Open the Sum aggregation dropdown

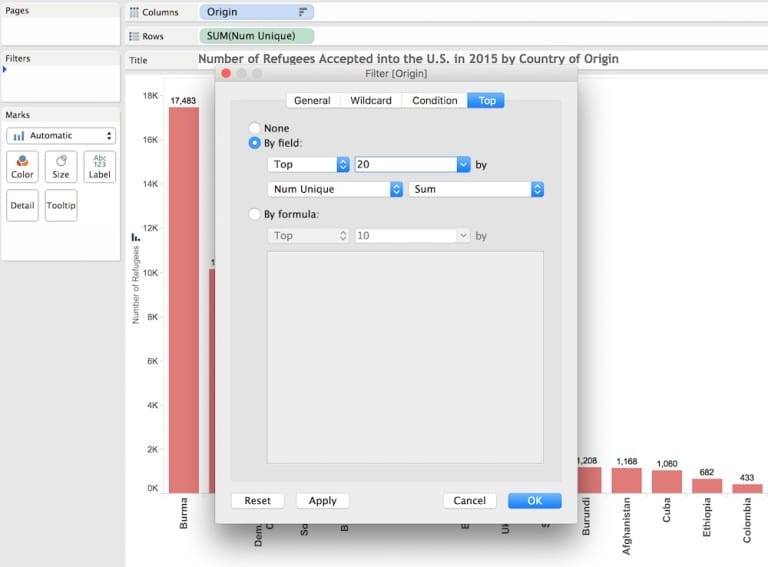click(x=476, y=189)
